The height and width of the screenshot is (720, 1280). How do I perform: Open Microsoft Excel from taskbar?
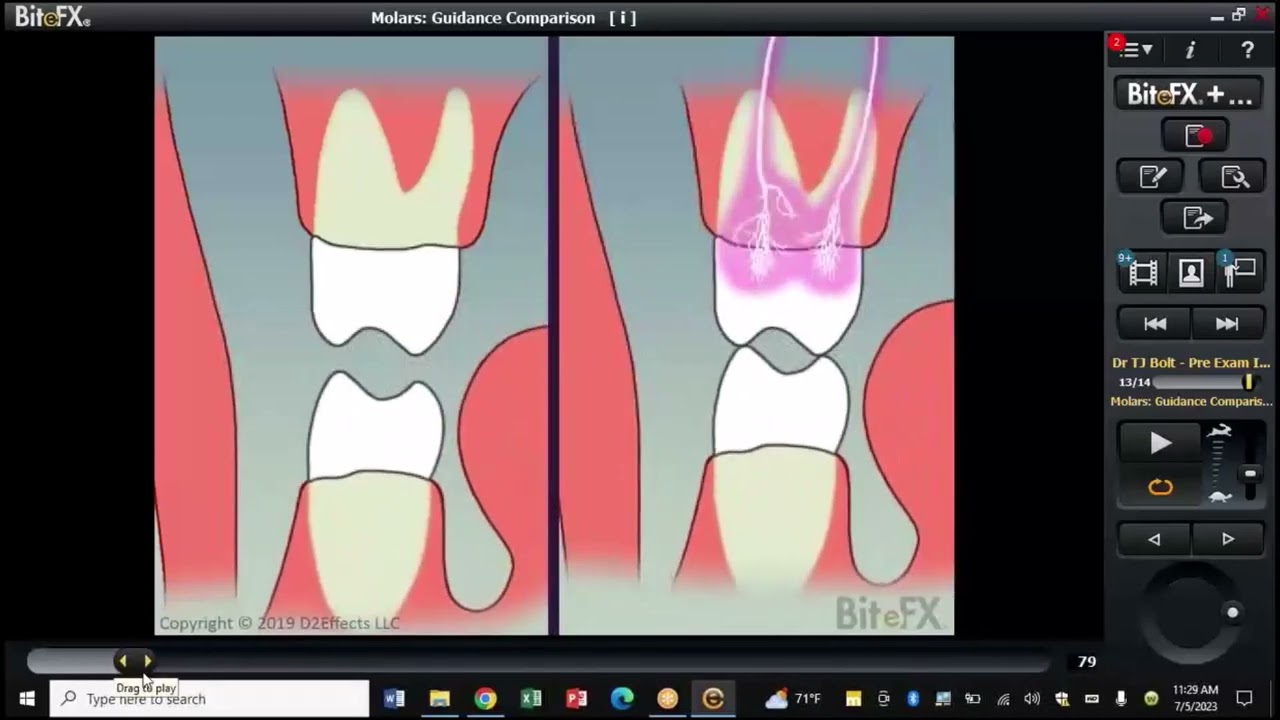[531, 699]
